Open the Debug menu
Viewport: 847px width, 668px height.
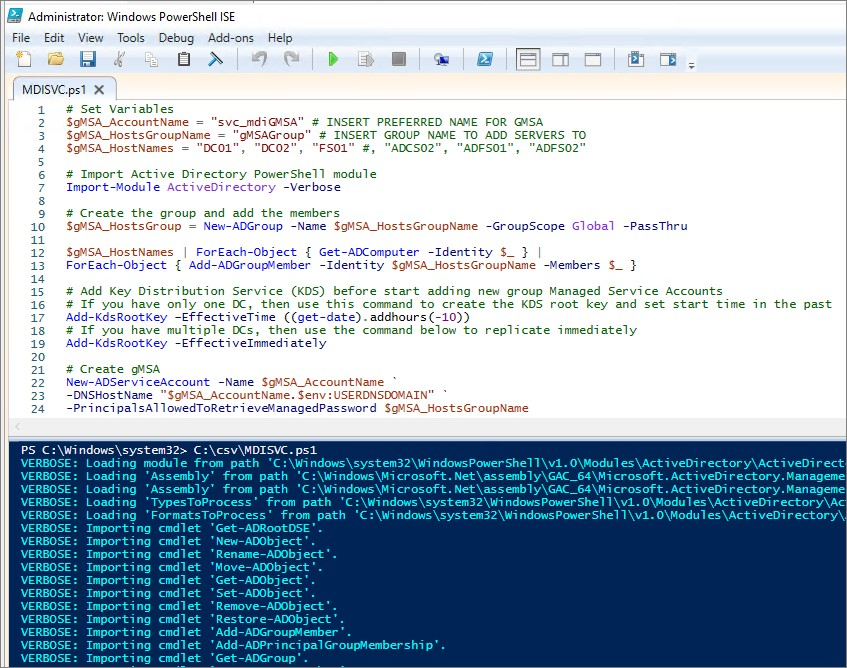point(176,38)
